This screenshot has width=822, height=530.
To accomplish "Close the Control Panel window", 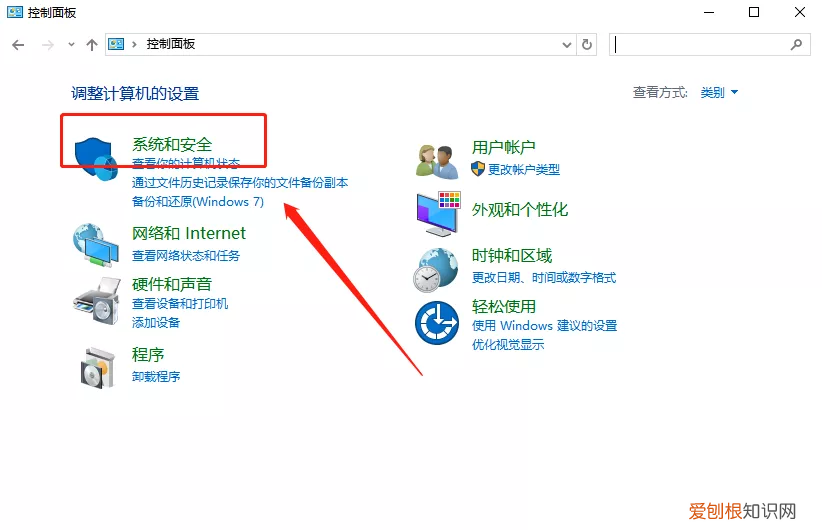I will click(x=799, y=12).
